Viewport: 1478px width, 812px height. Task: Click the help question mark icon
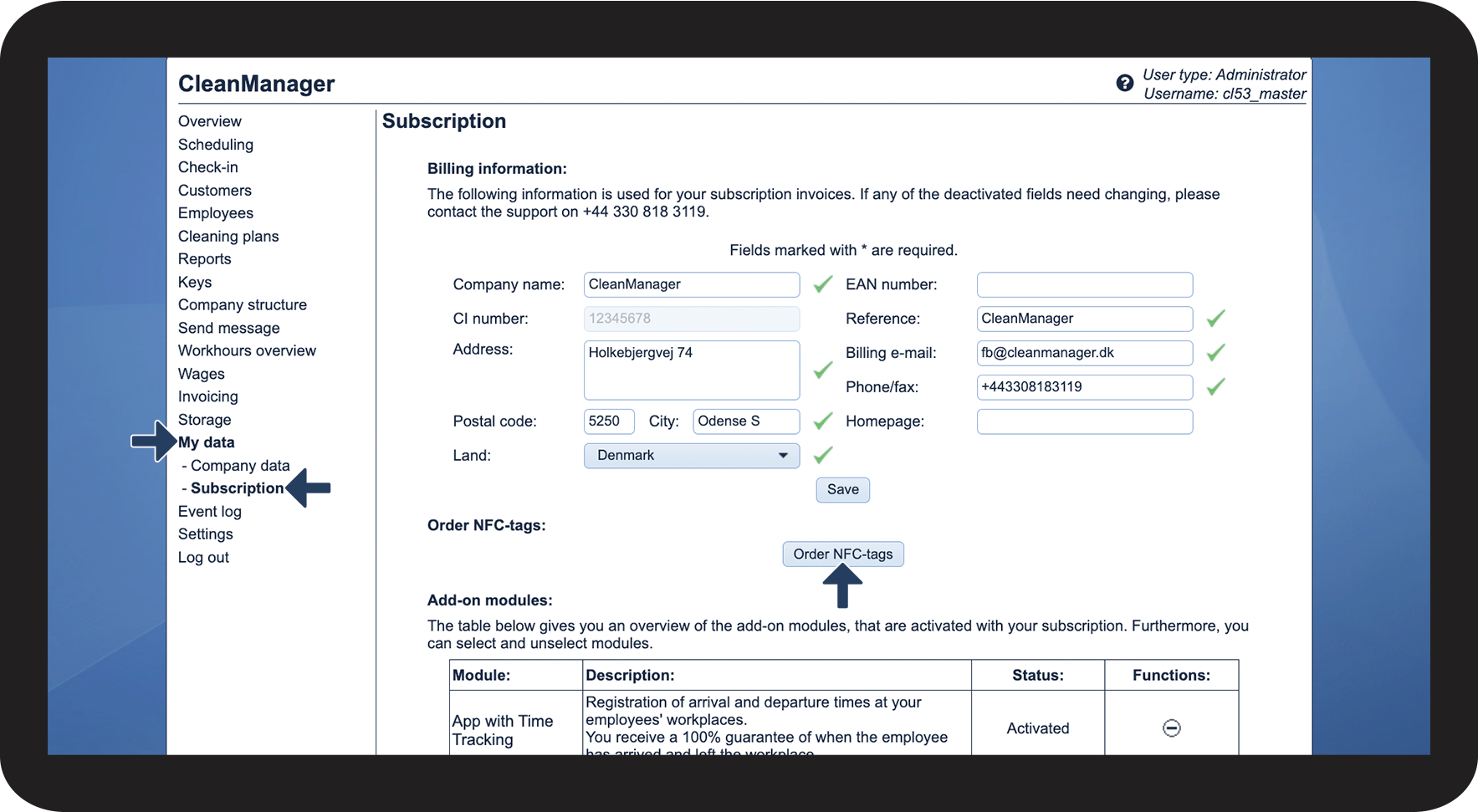tap(1124, 83)
